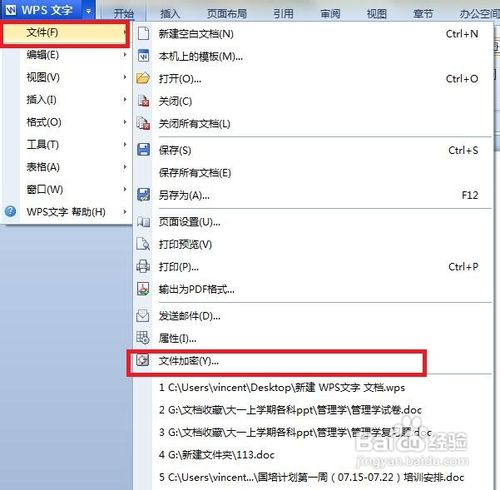The image size is (500, 490).
Task: Switch to the 引用 ribbon tab
Action: [x=283, y=14]
